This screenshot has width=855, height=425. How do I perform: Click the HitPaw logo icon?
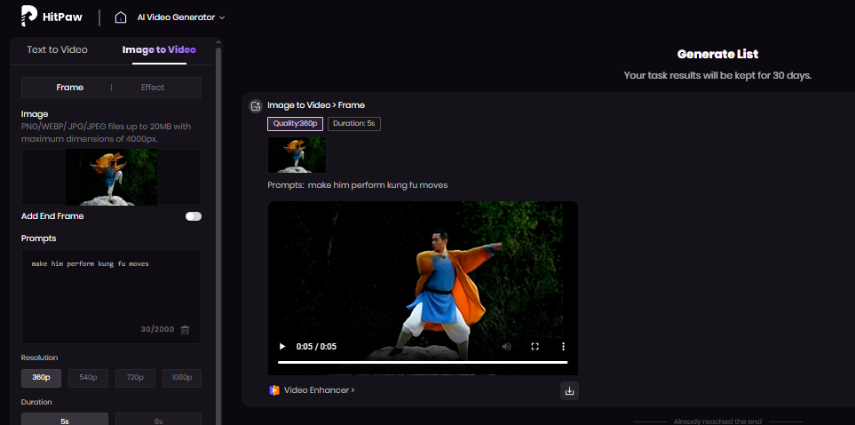pos(29,16)
